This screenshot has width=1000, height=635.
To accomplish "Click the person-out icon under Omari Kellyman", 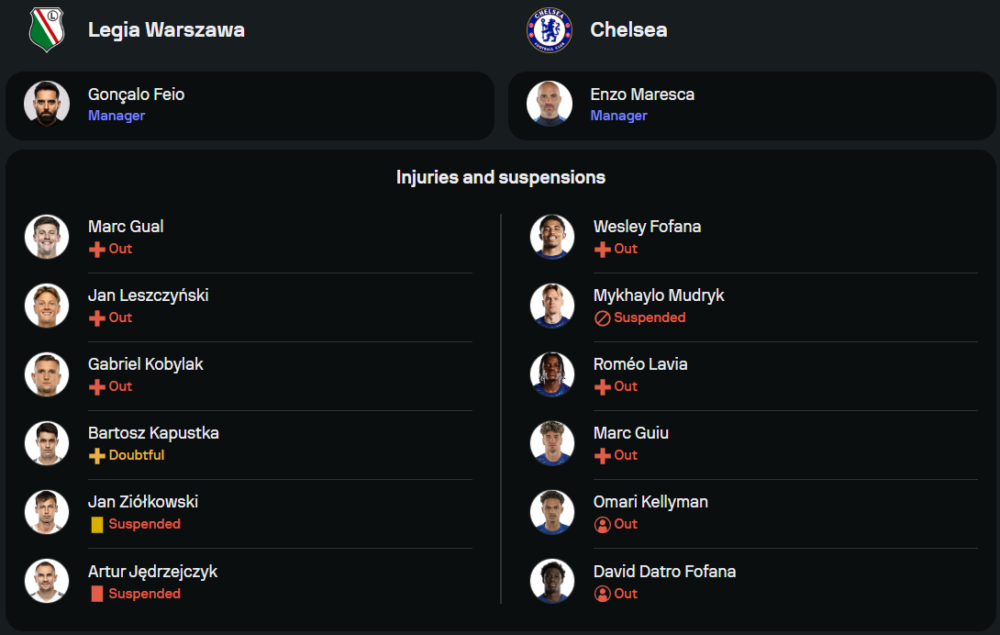I will coord(602,525).
